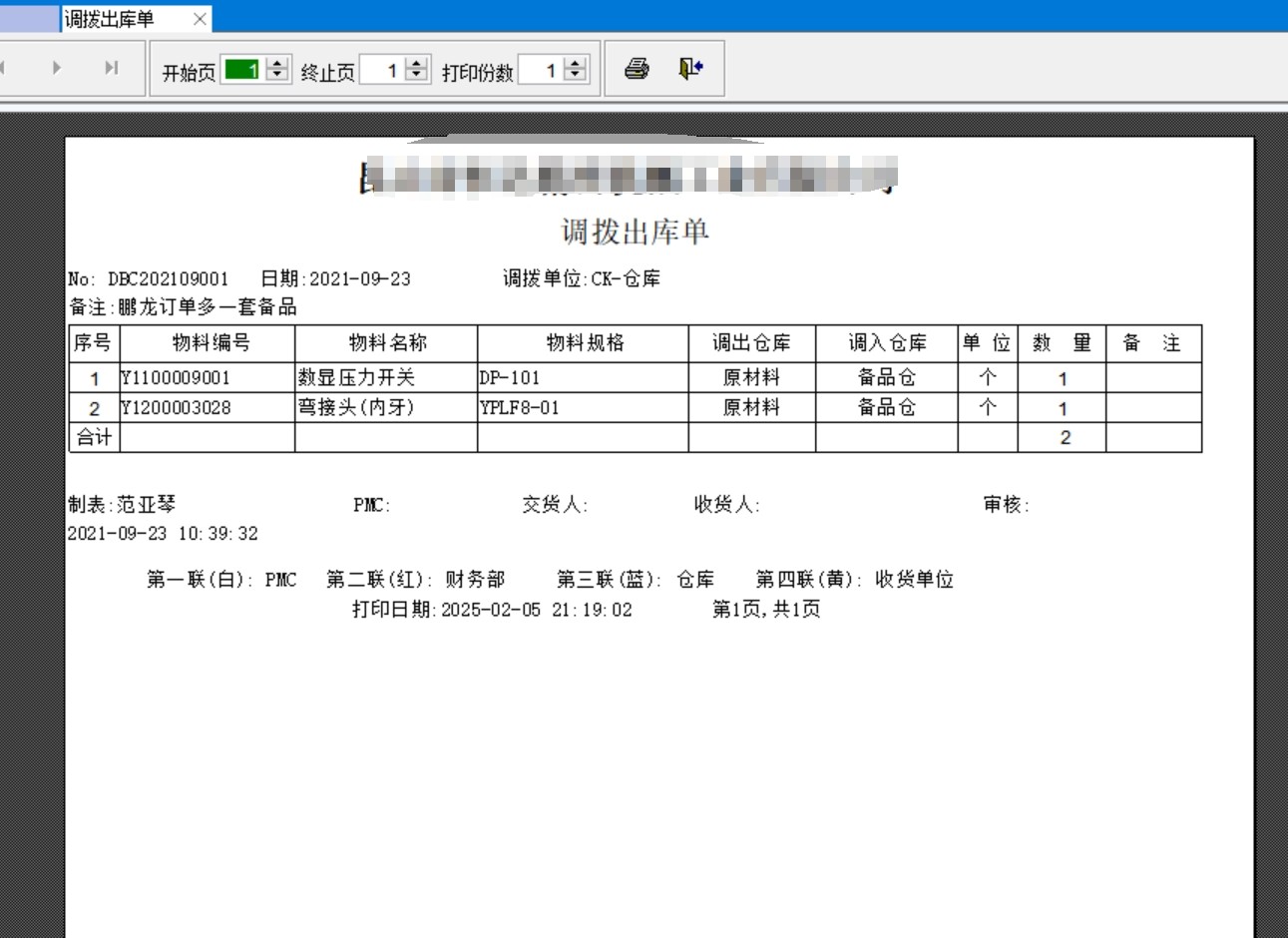1288x938 pixels.
Task: Click the 物料名称 column header
Action: click(x=387, y=343)
